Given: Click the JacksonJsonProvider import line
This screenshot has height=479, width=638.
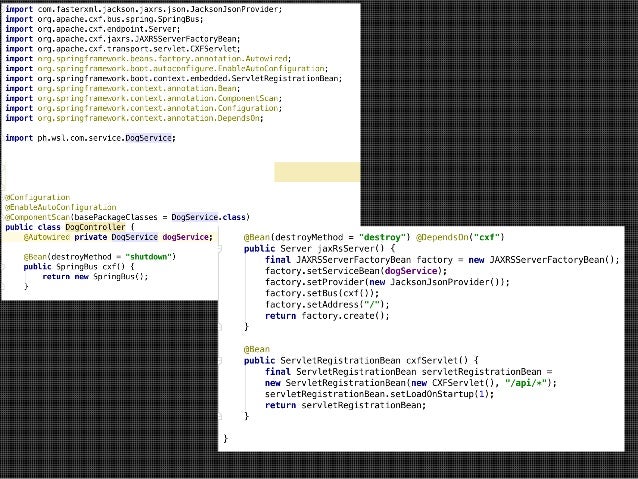Looking at the screenshot, I should 144,9.
